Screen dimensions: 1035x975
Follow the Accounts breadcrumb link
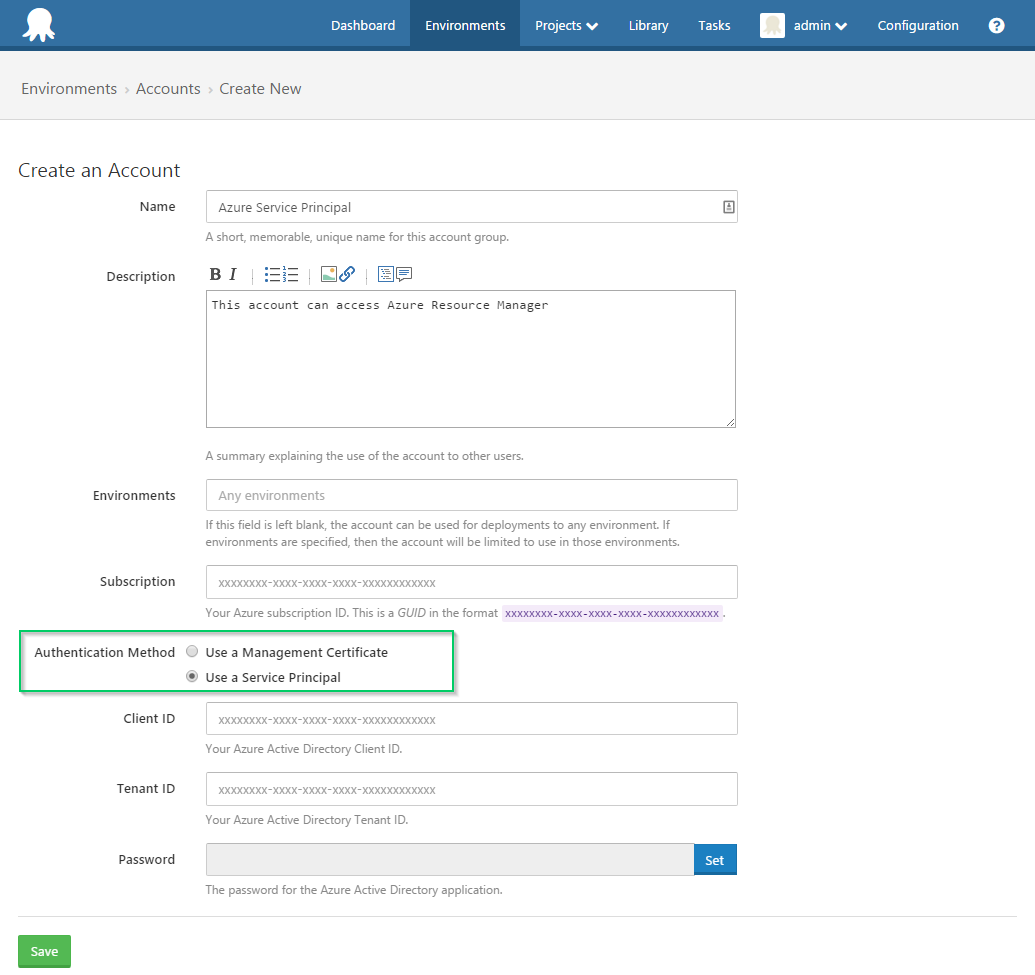168,88
